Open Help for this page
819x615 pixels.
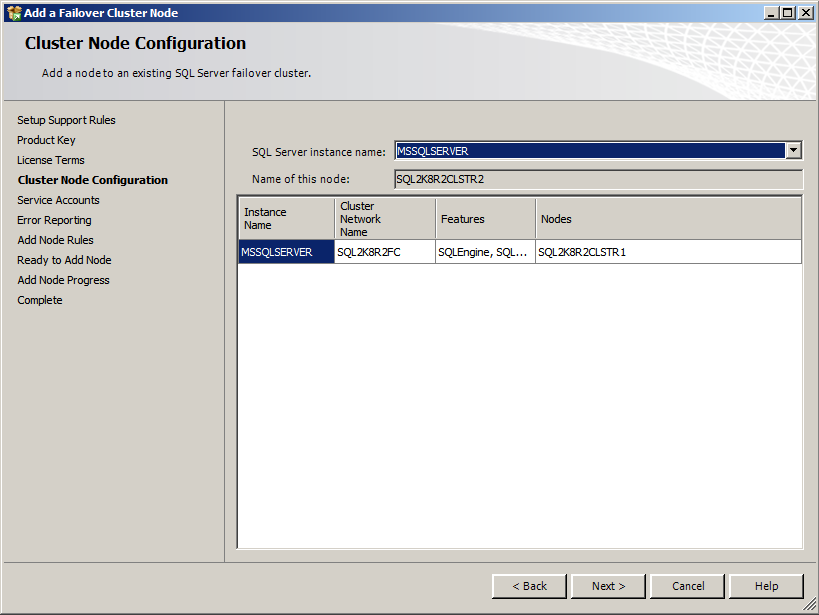pos(766,586)
